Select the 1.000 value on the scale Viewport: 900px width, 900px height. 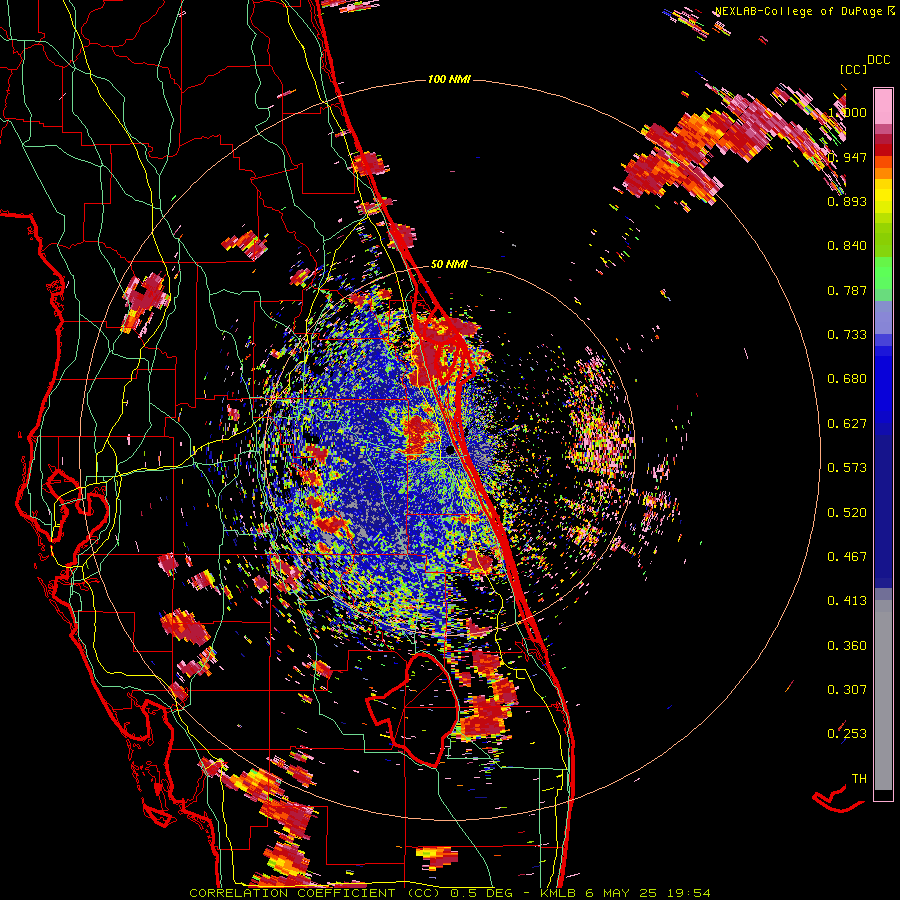click(x=847, y=112)
